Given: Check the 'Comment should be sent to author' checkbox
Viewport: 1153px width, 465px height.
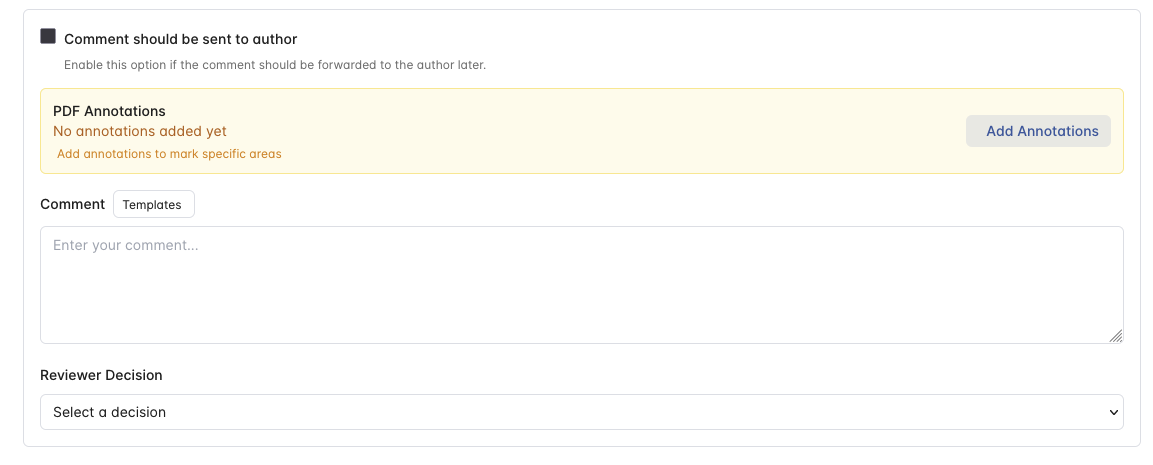Looking at the screenshot, I should (48, 37).
